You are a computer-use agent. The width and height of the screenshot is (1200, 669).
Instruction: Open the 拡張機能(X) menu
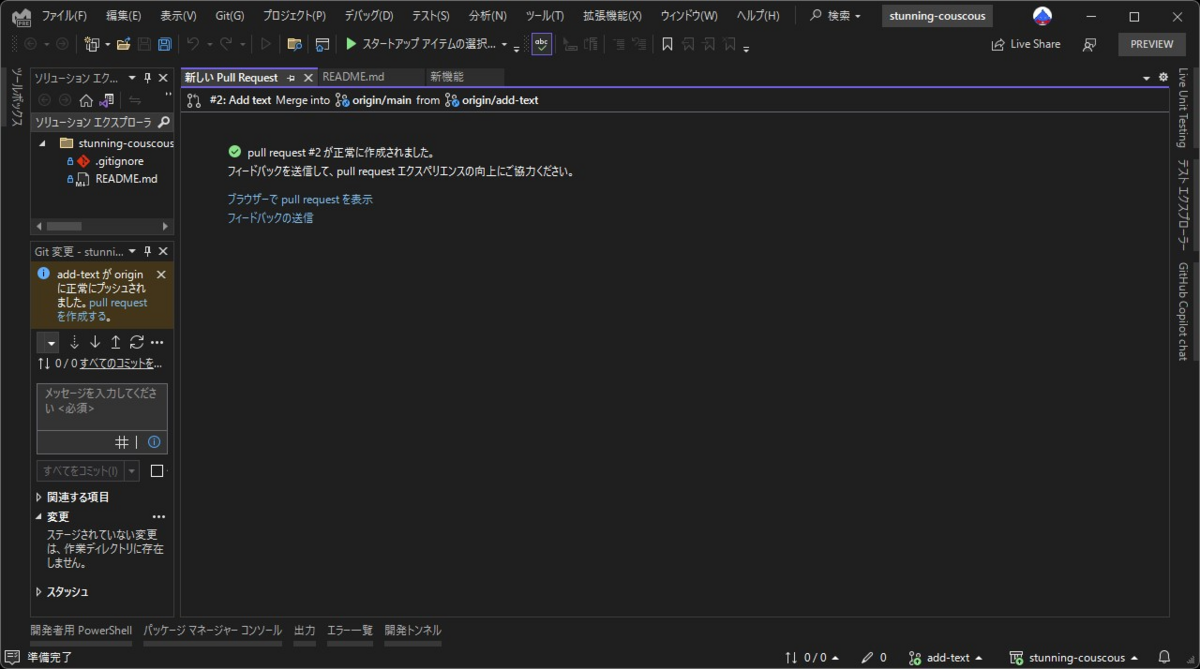point(612,16)
